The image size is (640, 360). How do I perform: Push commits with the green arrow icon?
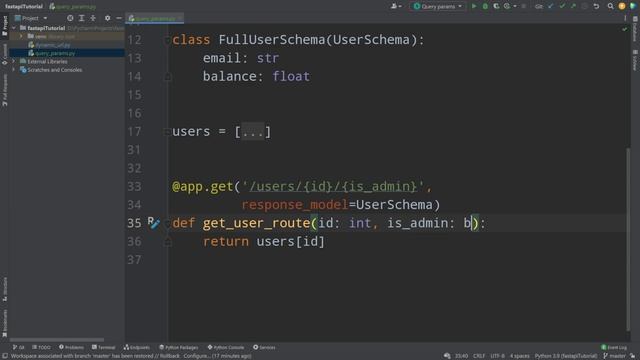(x=573, y=6)
